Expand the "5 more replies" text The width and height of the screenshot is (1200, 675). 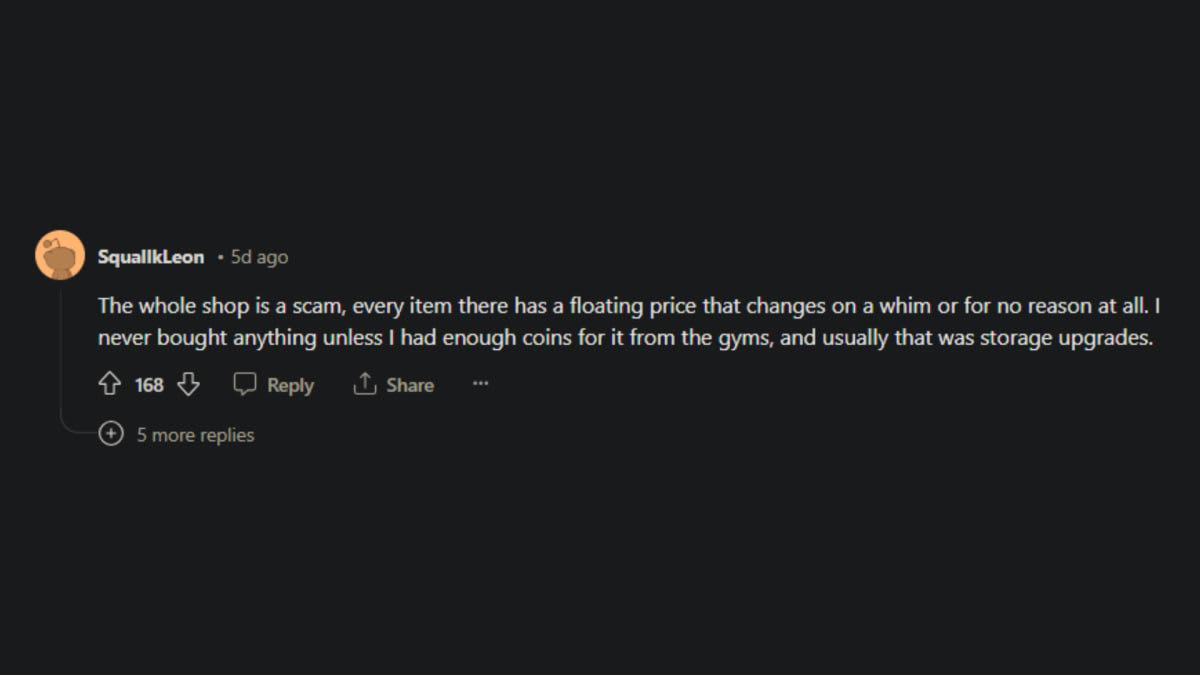(196, 435)
